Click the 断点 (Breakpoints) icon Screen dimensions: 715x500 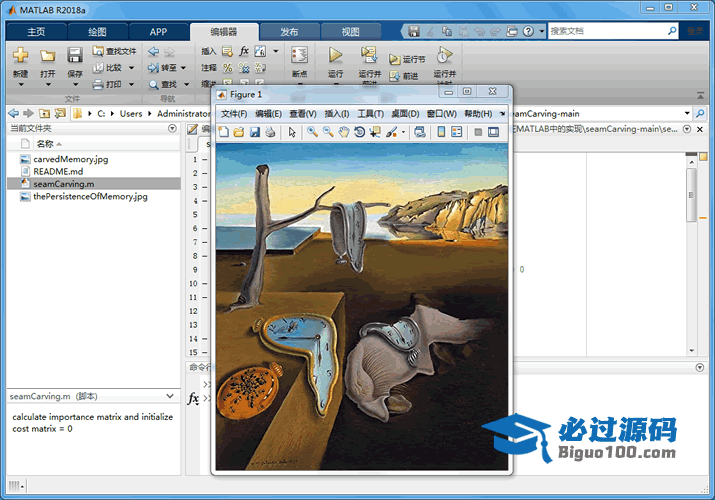(x=300, y=55)
